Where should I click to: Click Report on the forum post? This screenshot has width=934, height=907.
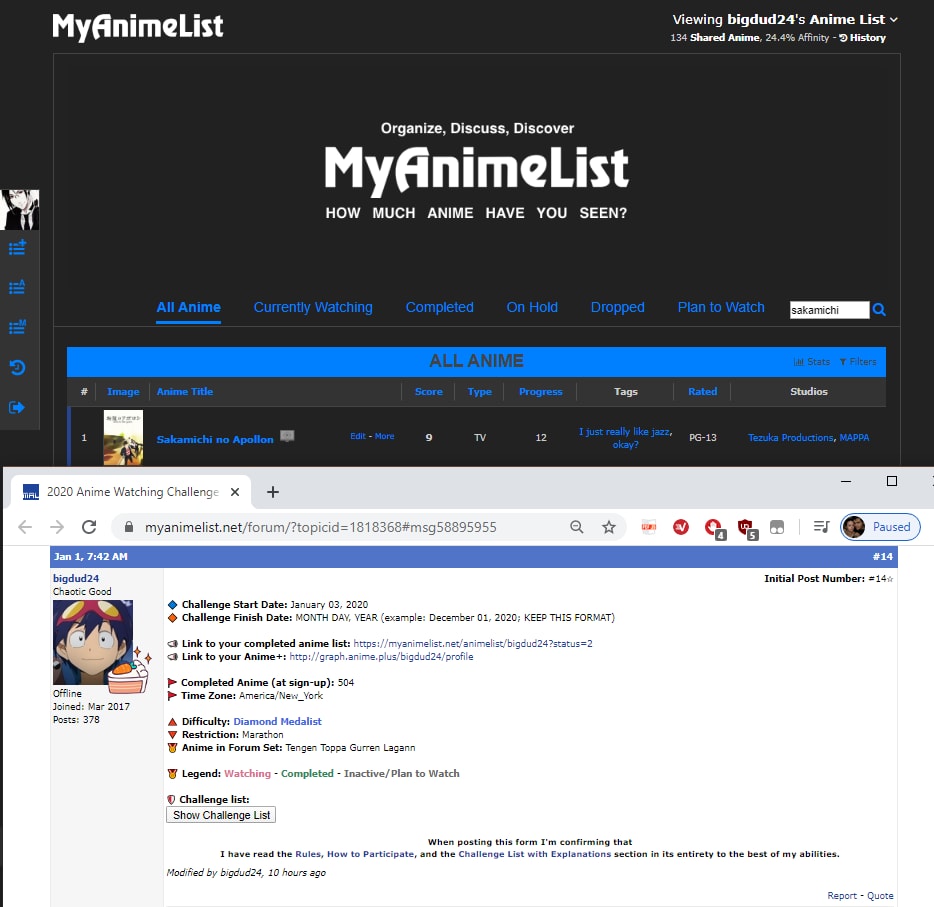842,896
